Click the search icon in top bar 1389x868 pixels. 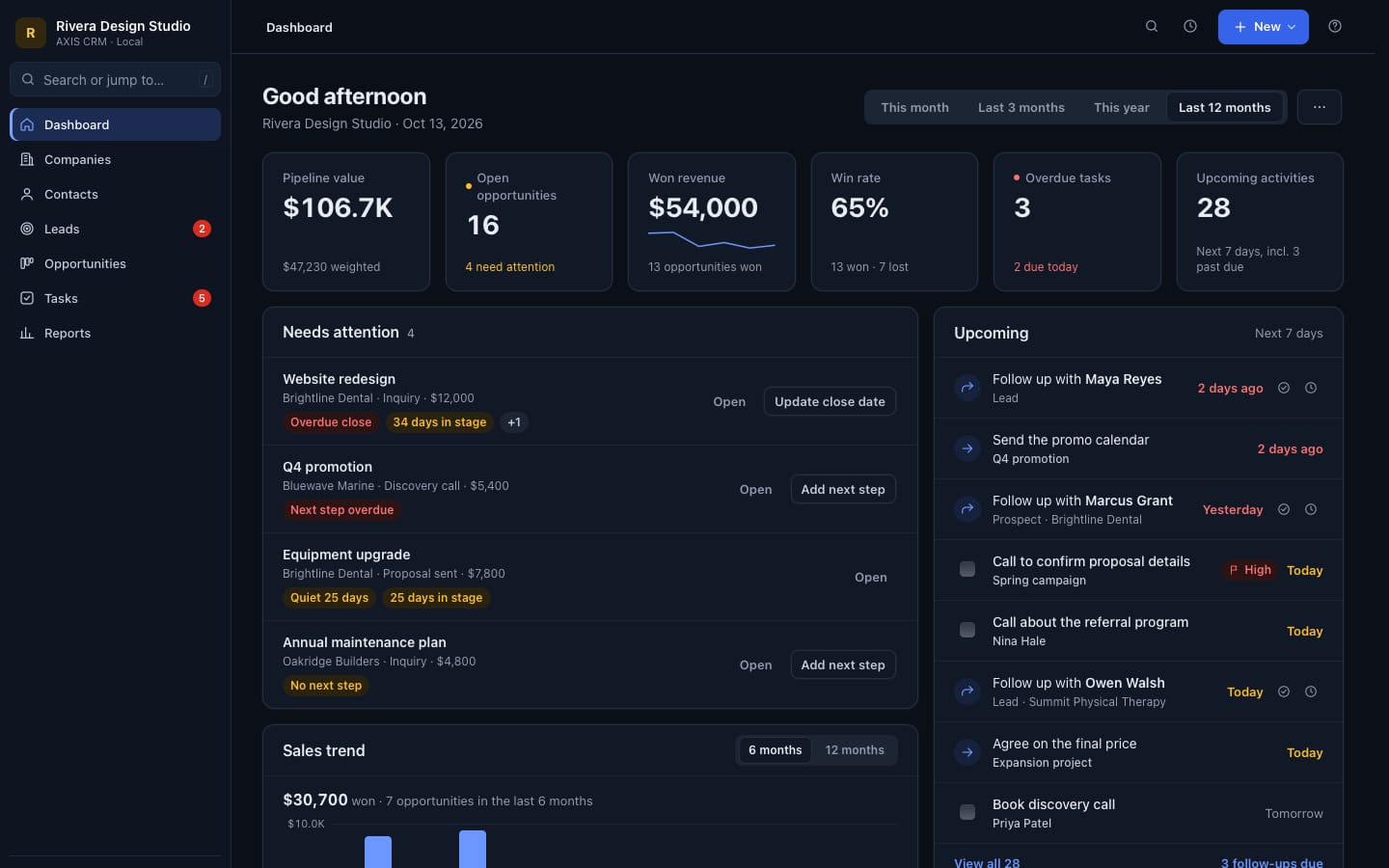1151,27
